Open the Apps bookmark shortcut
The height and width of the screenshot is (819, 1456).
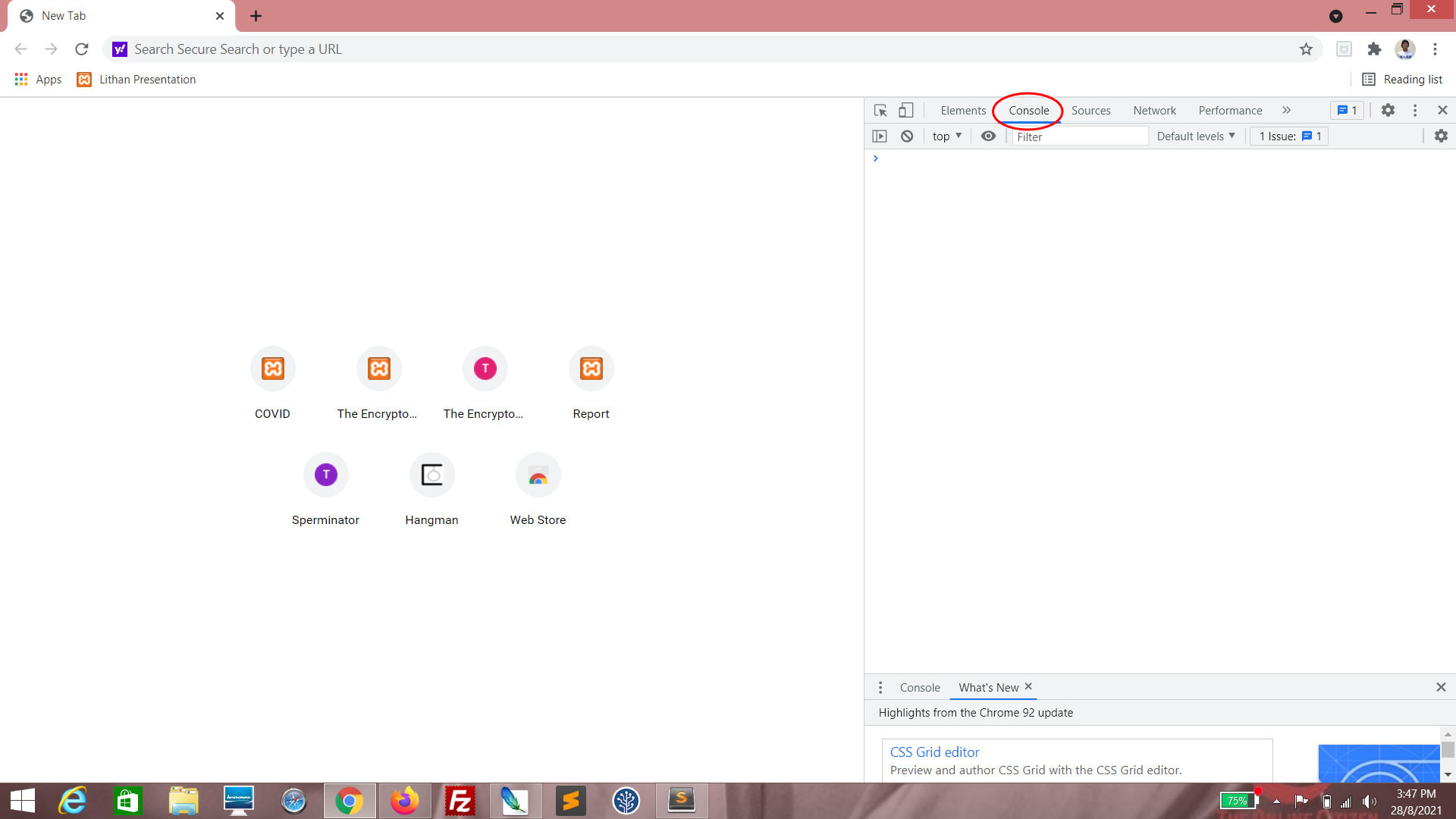pyautogui.click(x=38, y=80)
